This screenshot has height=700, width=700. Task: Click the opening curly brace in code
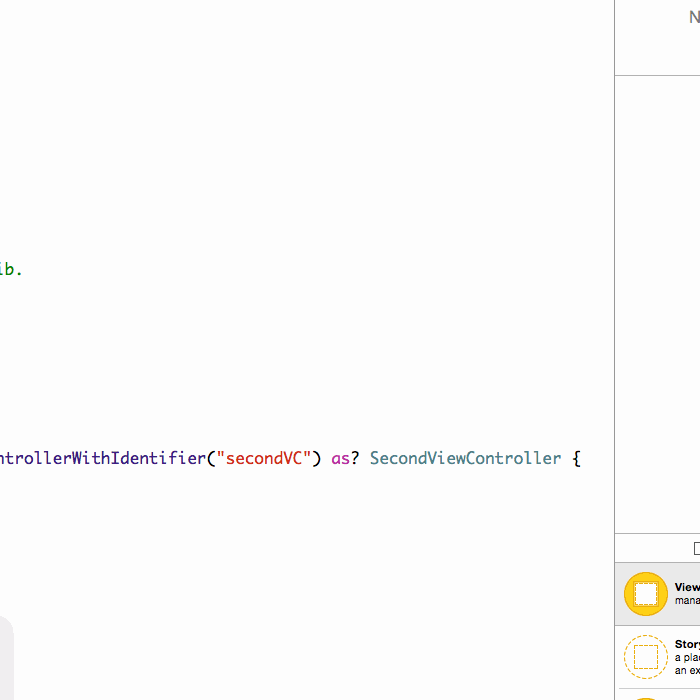pyautogui.click(x=576, y=458)
